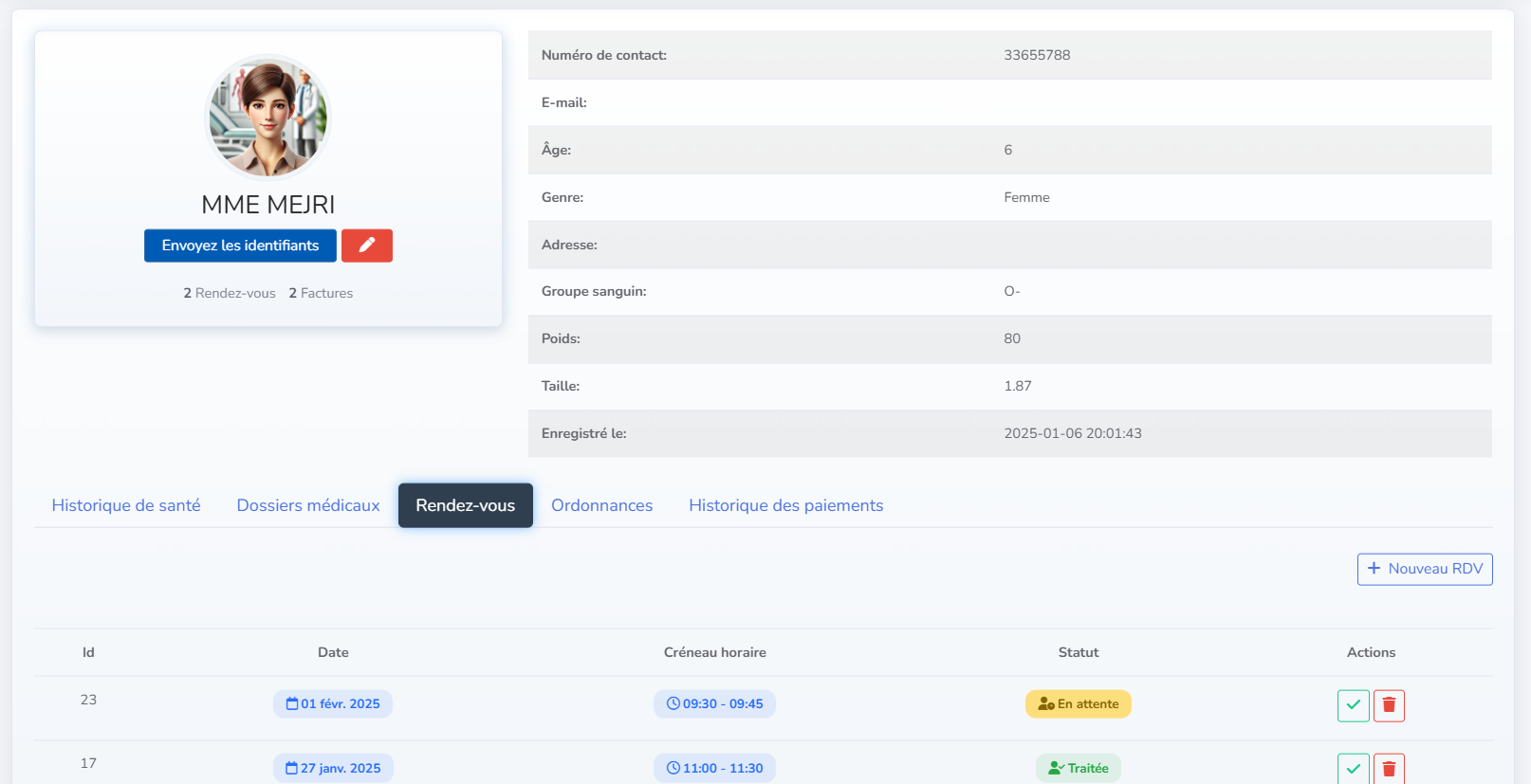
Task: Click the 2 Factures count link
Action: pos(321,293)
